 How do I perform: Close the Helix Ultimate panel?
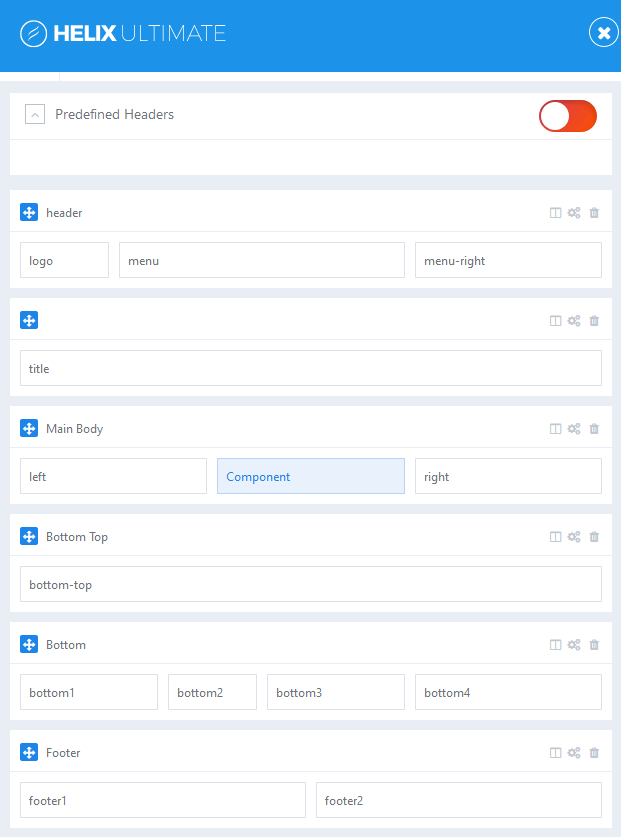tap(603, 33)
